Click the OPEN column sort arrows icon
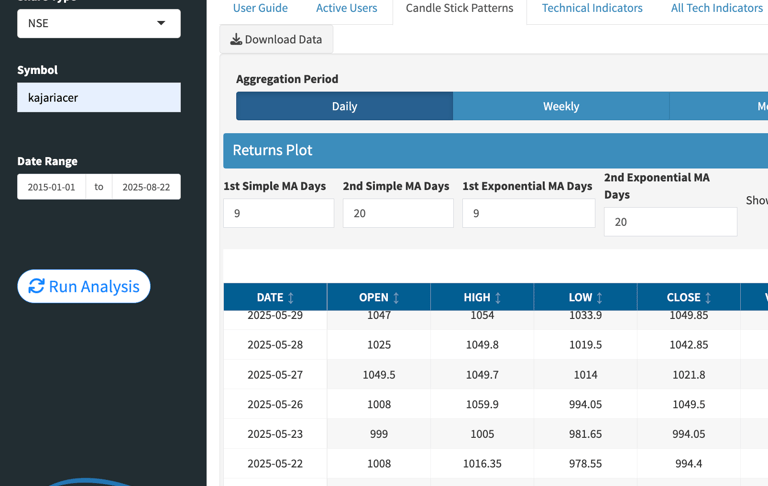The image size is (768, 486). 396,298
